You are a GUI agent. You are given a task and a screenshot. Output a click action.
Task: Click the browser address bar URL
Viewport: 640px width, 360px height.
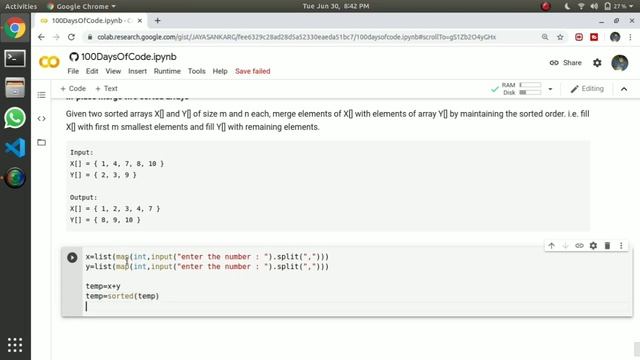pyautogui.click(x=296, y=37)
